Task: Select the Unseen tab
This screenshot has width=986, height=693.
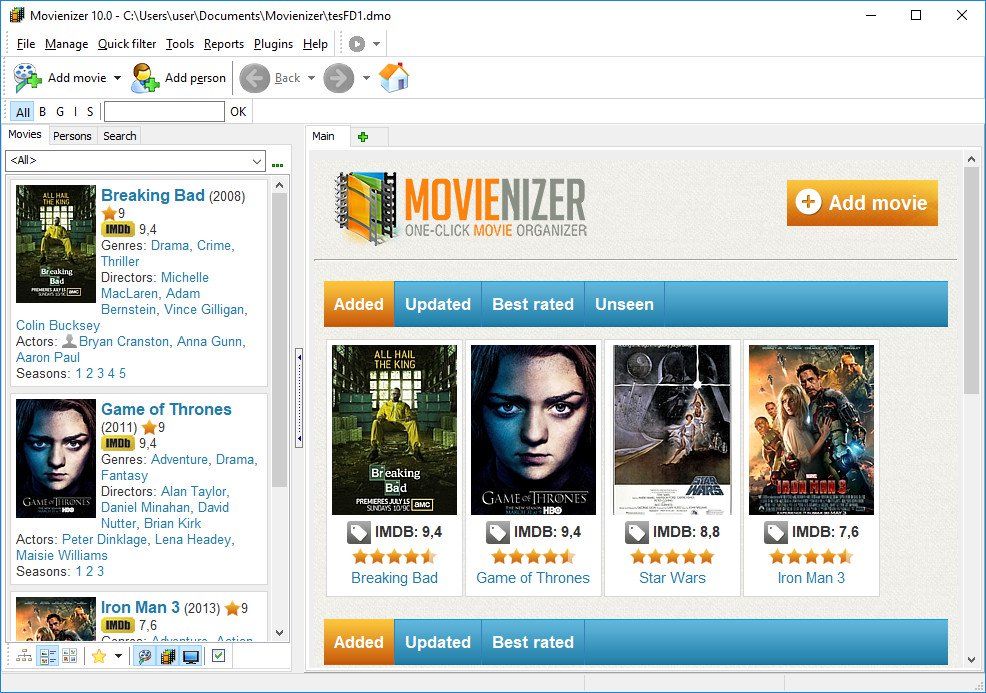Action: coord(624,304)
